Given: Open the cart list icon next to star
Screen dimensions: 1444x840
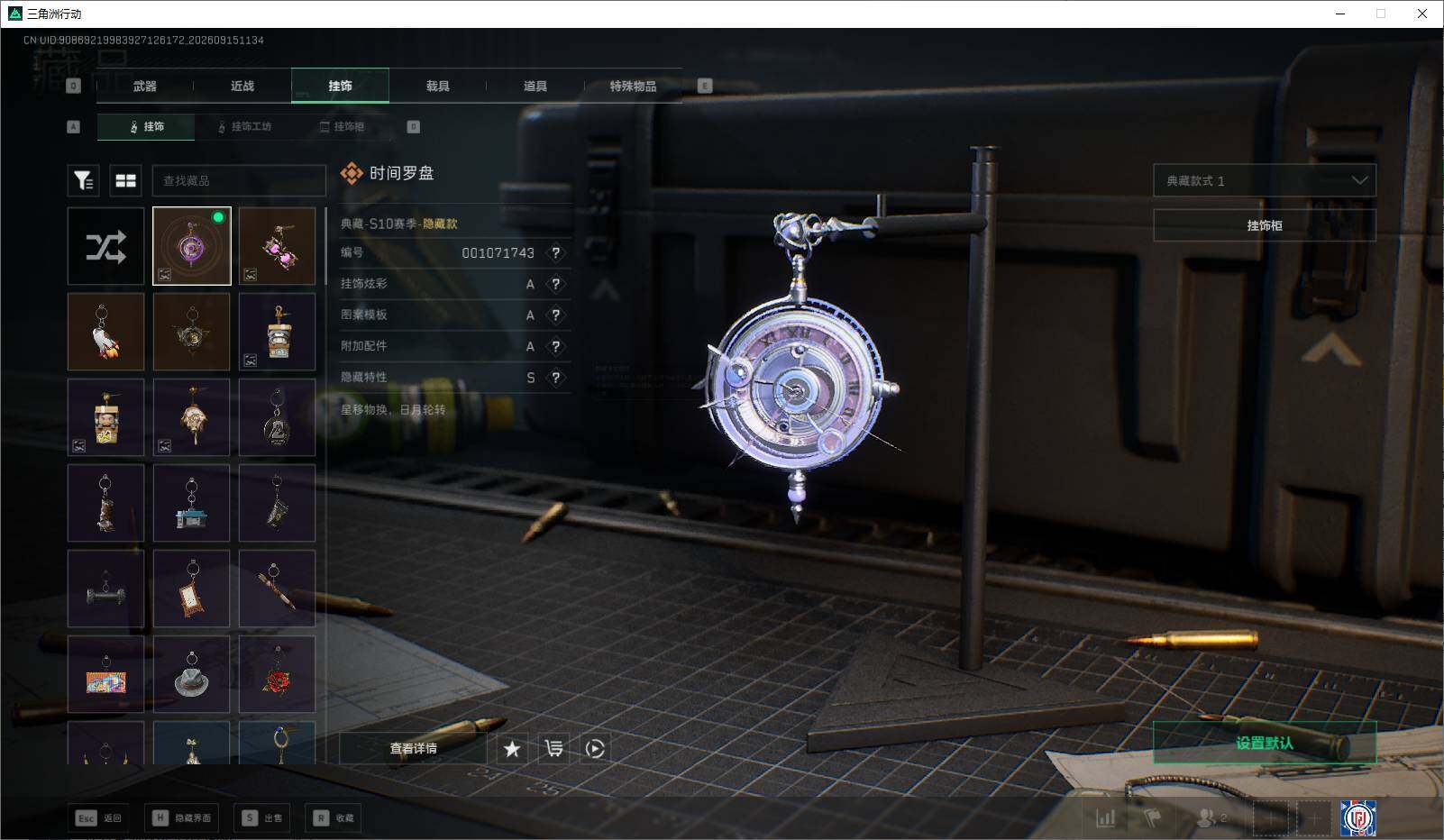Looking at the screenshot, I should click(553, 748).
